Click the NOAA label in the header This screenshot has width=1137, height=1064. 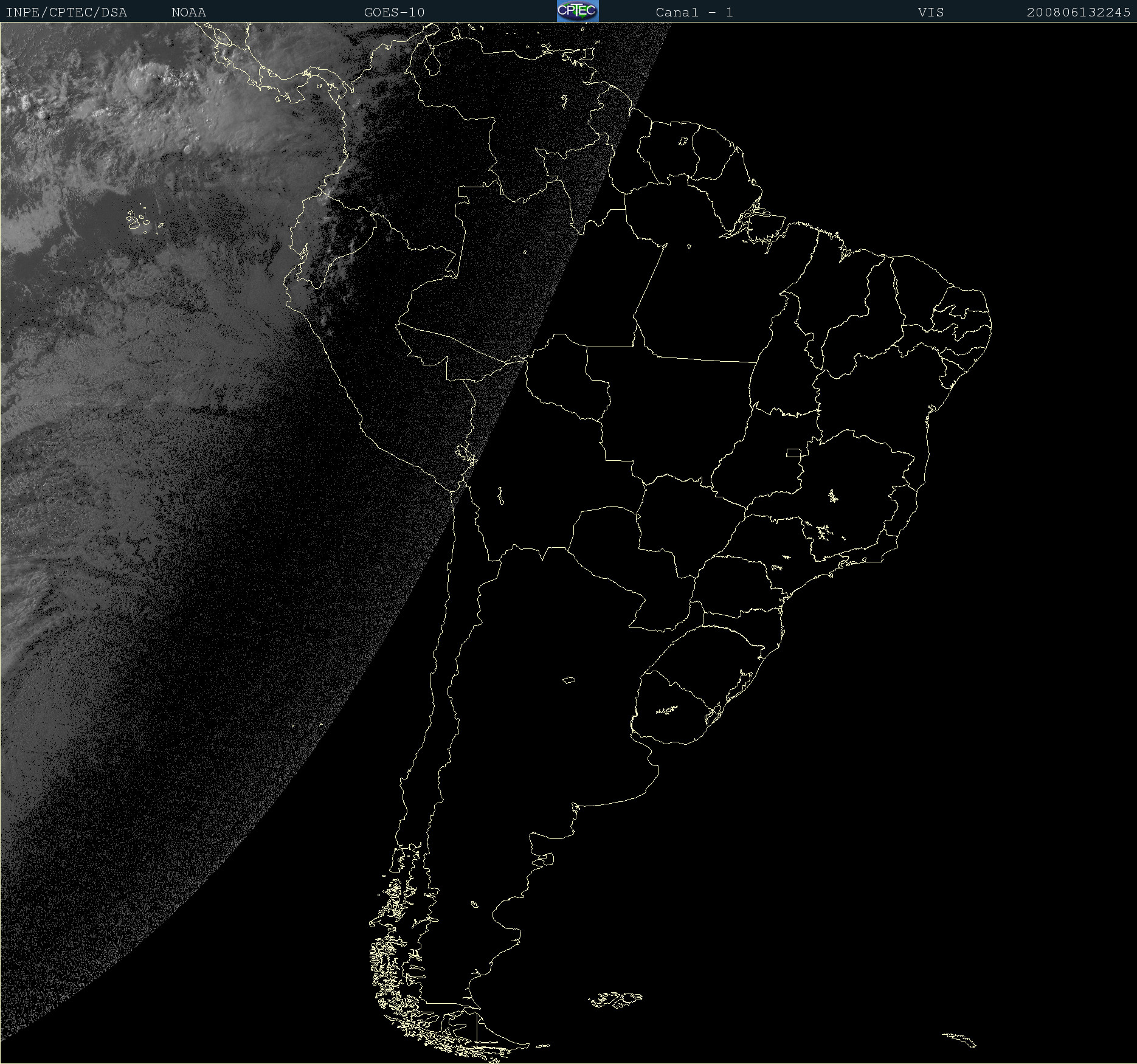pyautogui.click(x=188, y=12)
